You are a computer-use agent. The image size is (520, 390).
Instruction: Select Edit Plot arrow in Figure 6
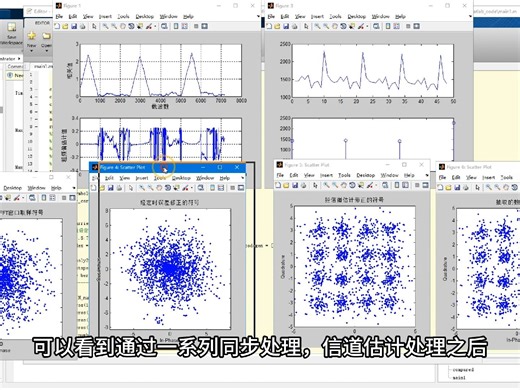477,188
